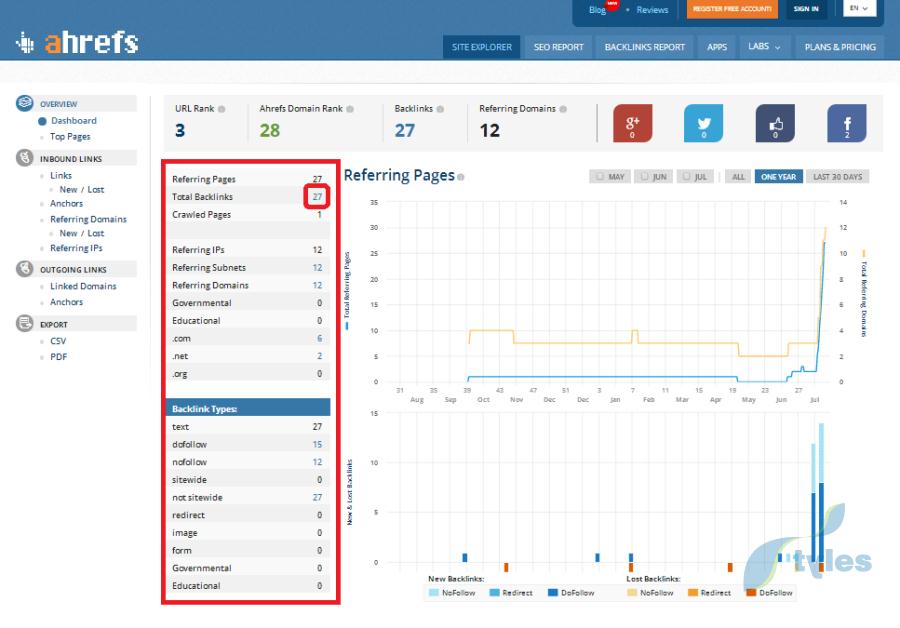Select the LAST 30 DAYS range
Viewport: 900px width, 628px height.
837,177
